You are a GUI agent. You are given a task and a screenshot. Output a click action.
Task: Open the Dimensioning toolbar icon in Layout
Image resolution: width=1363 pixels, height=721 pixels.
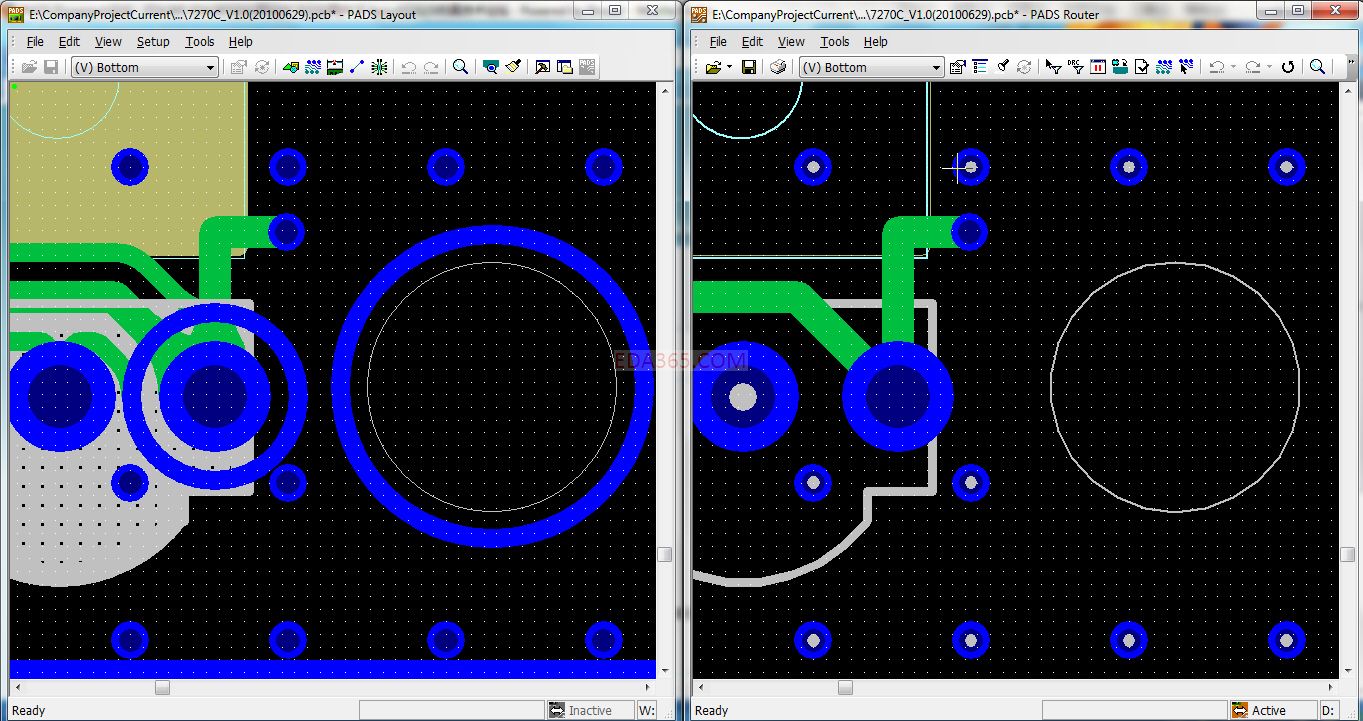[335, 67]
